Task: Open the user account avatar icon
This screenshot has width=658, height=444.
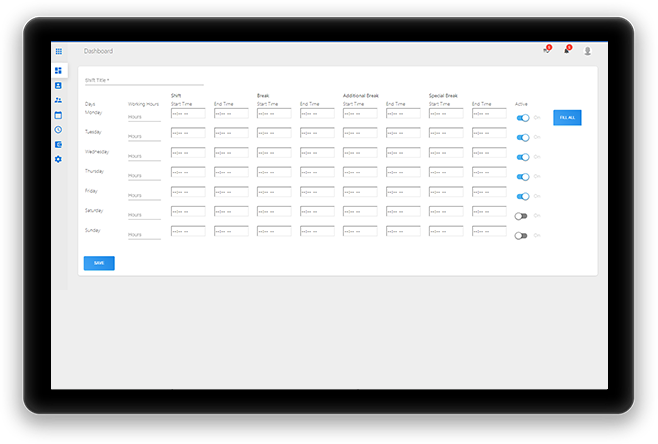Action: 588,51
